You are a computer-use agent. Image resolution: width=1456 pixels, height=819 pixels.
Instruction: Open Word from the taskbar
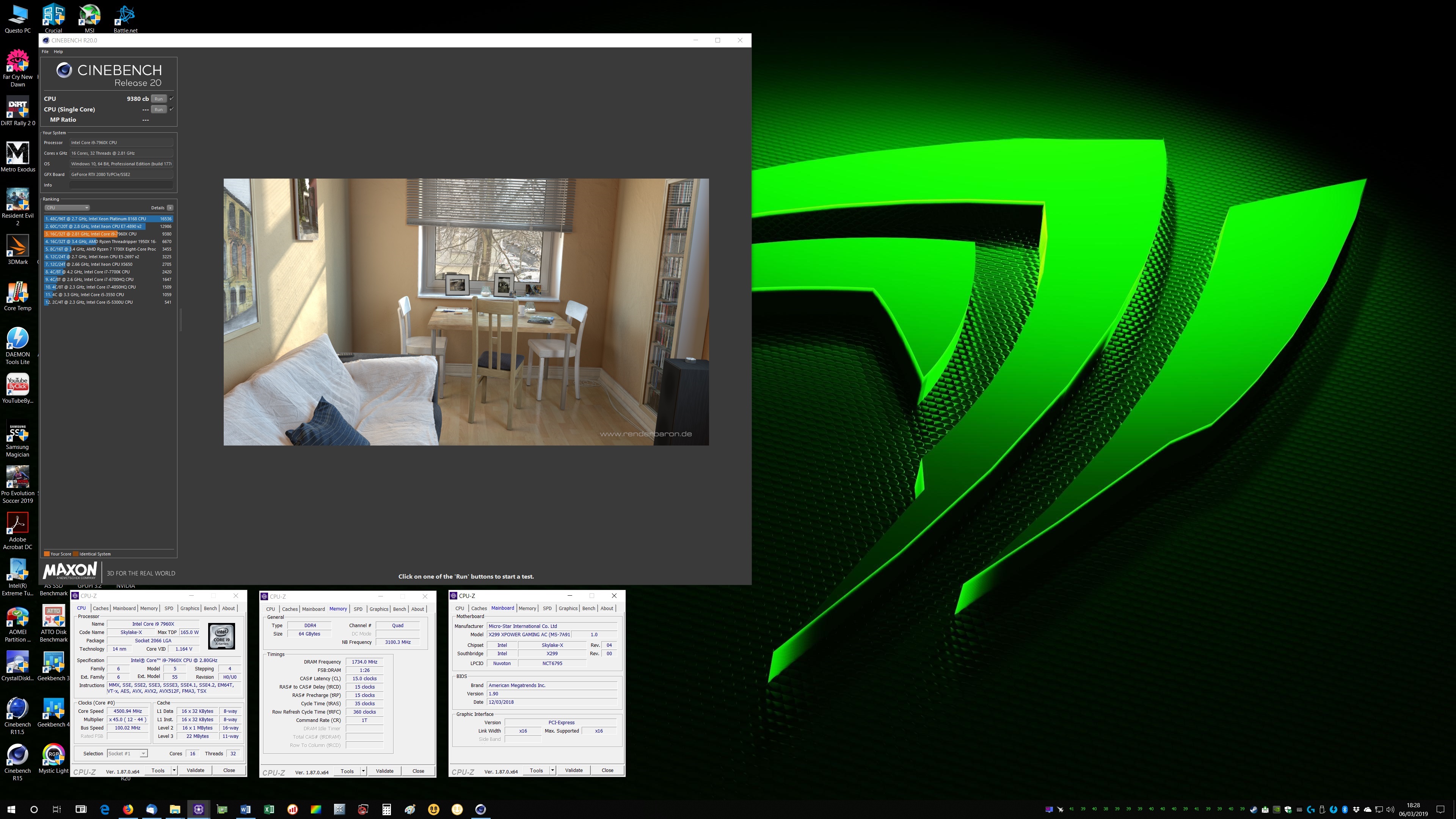tap(245, 810)
